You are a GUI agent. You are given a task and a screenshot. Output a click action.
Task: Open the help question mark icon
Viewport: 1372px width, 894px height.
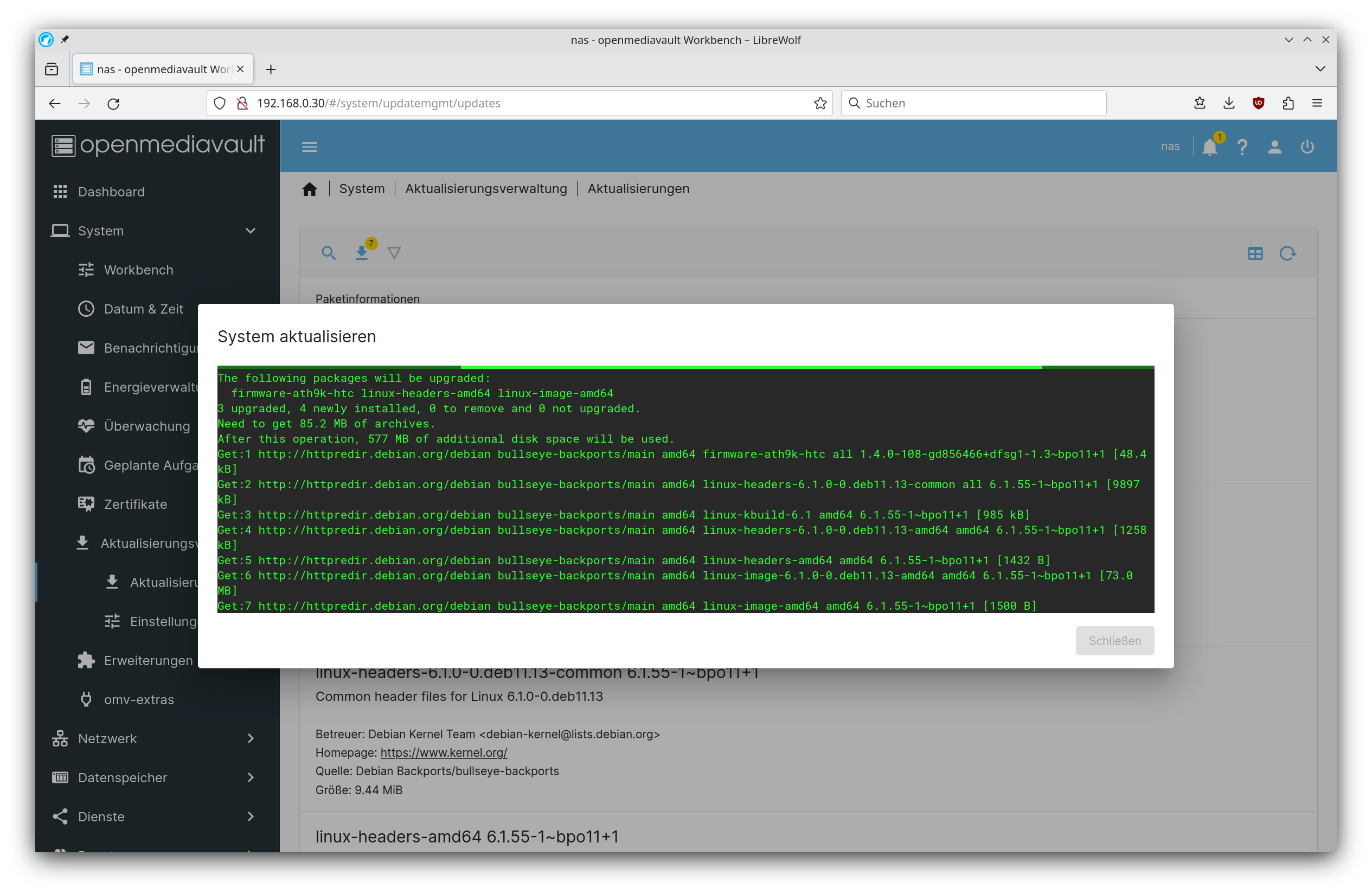tap(1242, 147)
